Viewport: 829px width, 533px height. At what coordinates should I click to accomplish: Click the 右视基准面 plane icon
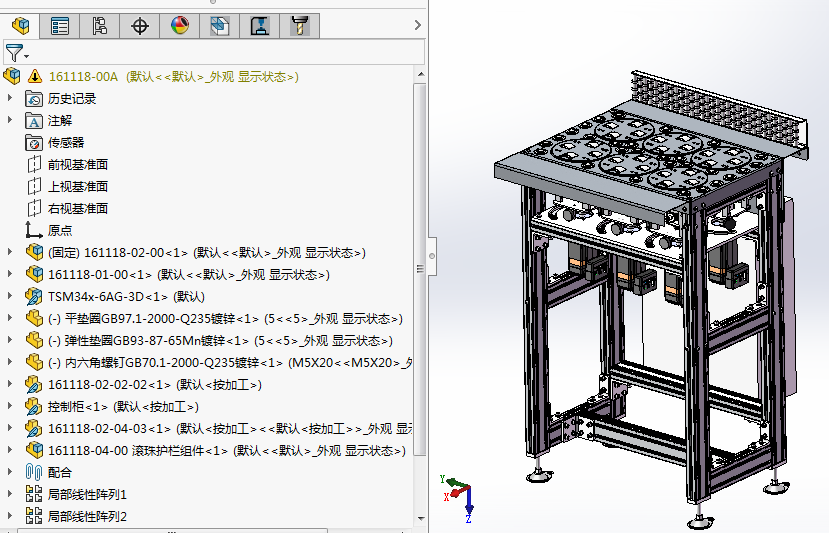(34, 208)
